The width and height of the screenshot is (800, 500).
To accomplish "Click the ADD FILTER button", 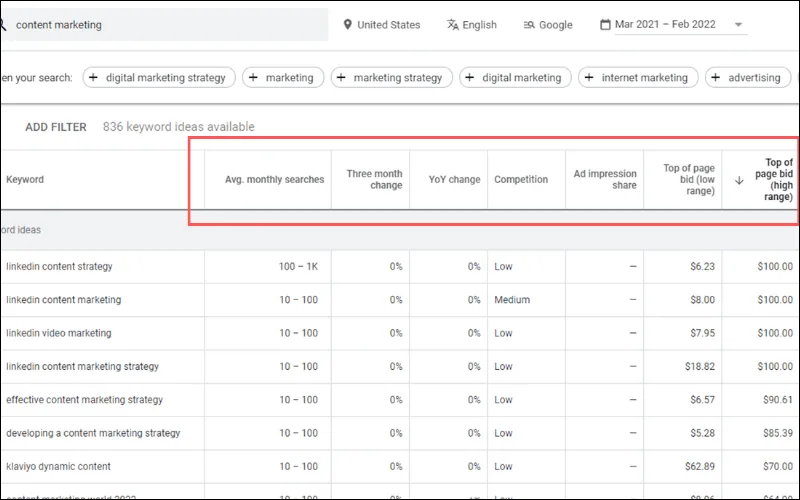I will pos(56,127).
